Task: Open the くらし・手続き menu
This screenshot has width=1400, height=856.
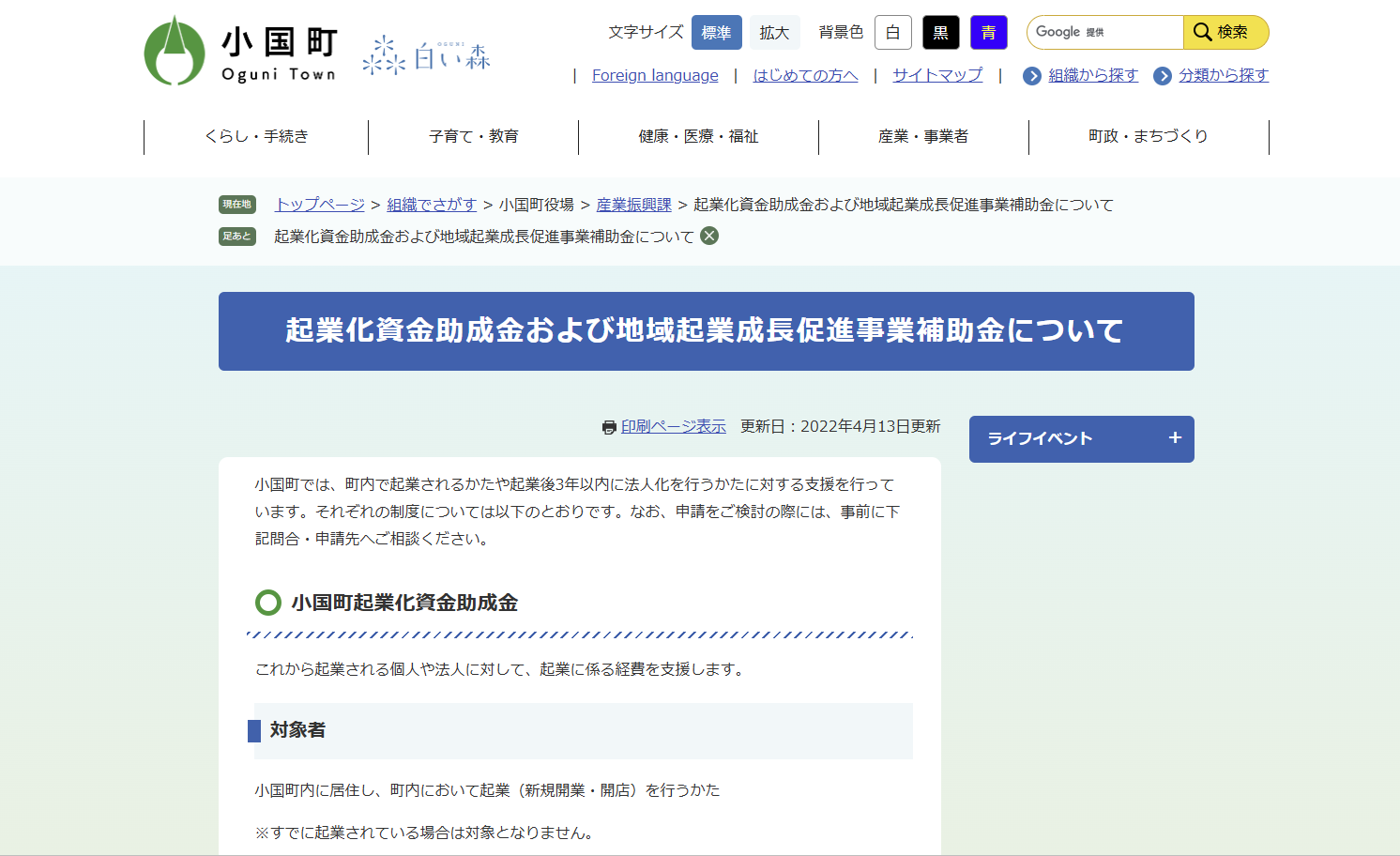Action: 256,136
